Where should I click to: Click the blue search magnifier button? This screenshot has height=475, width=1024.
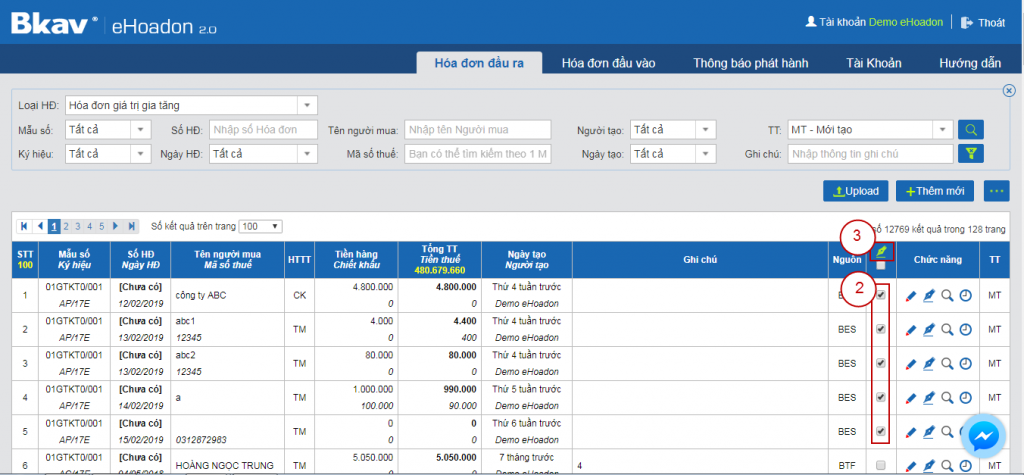(970, 129)
